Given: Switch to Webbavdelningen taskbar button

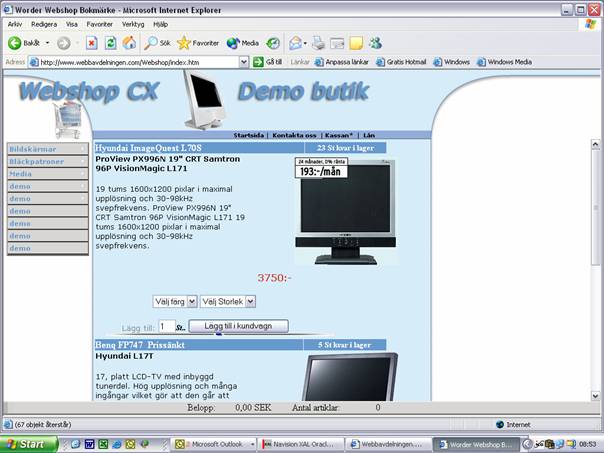Looking at the screenshot, I should click(388, 444).
